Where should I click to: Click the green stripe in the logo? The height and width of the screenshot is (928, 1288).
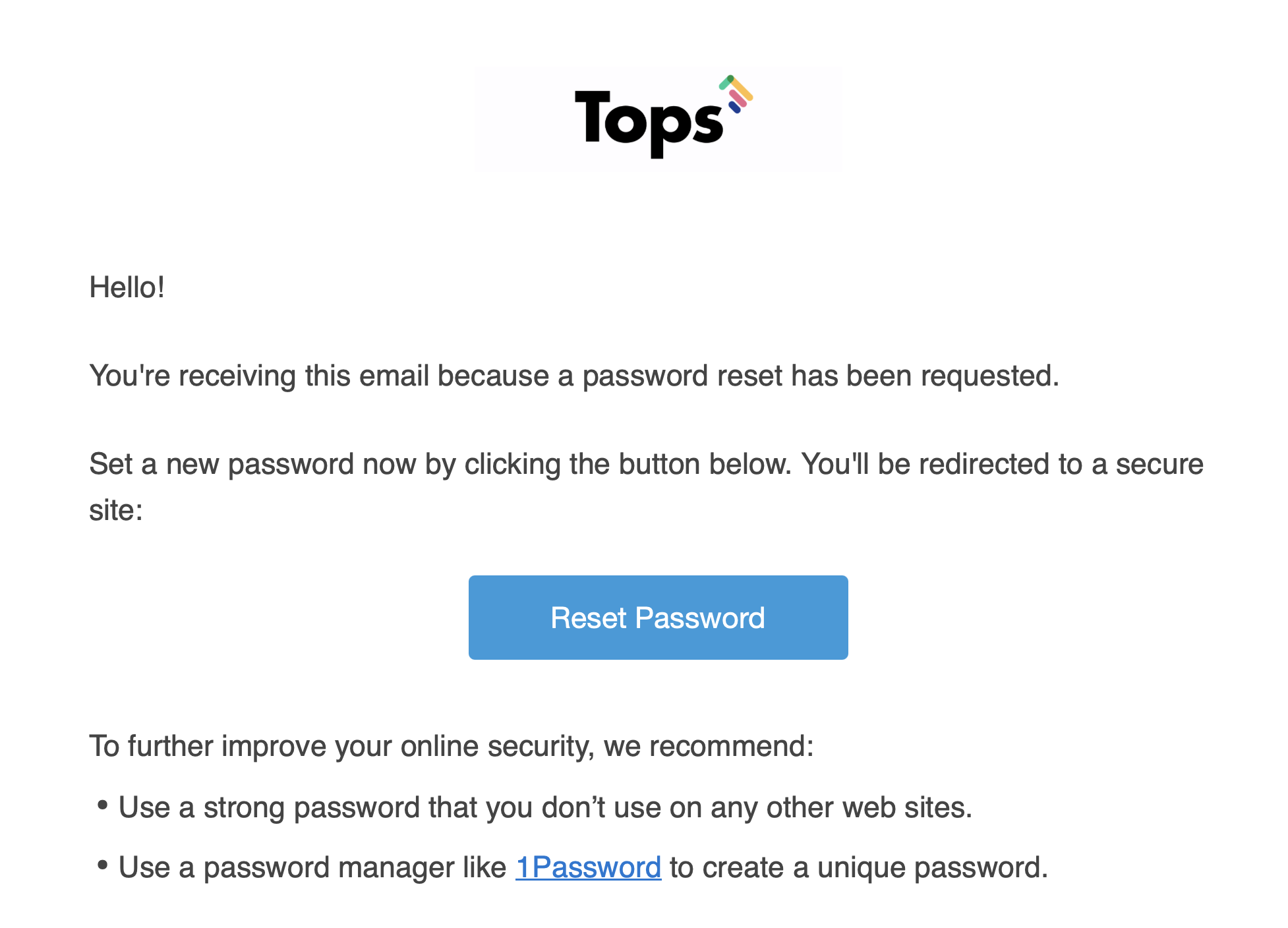coord(725,83)
